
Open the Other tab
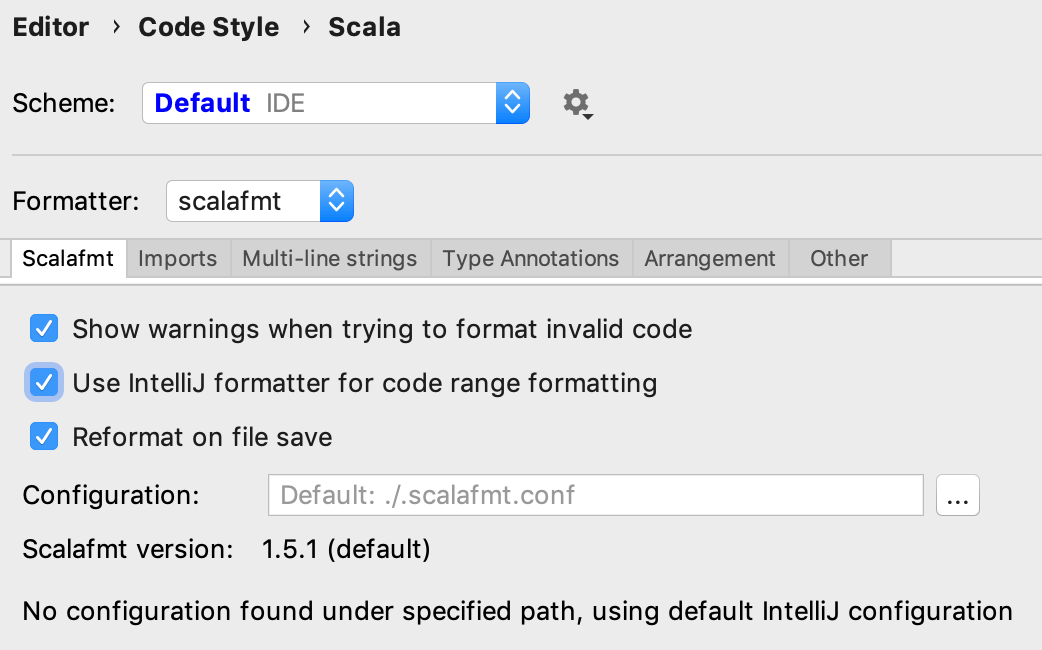[839, 259]
